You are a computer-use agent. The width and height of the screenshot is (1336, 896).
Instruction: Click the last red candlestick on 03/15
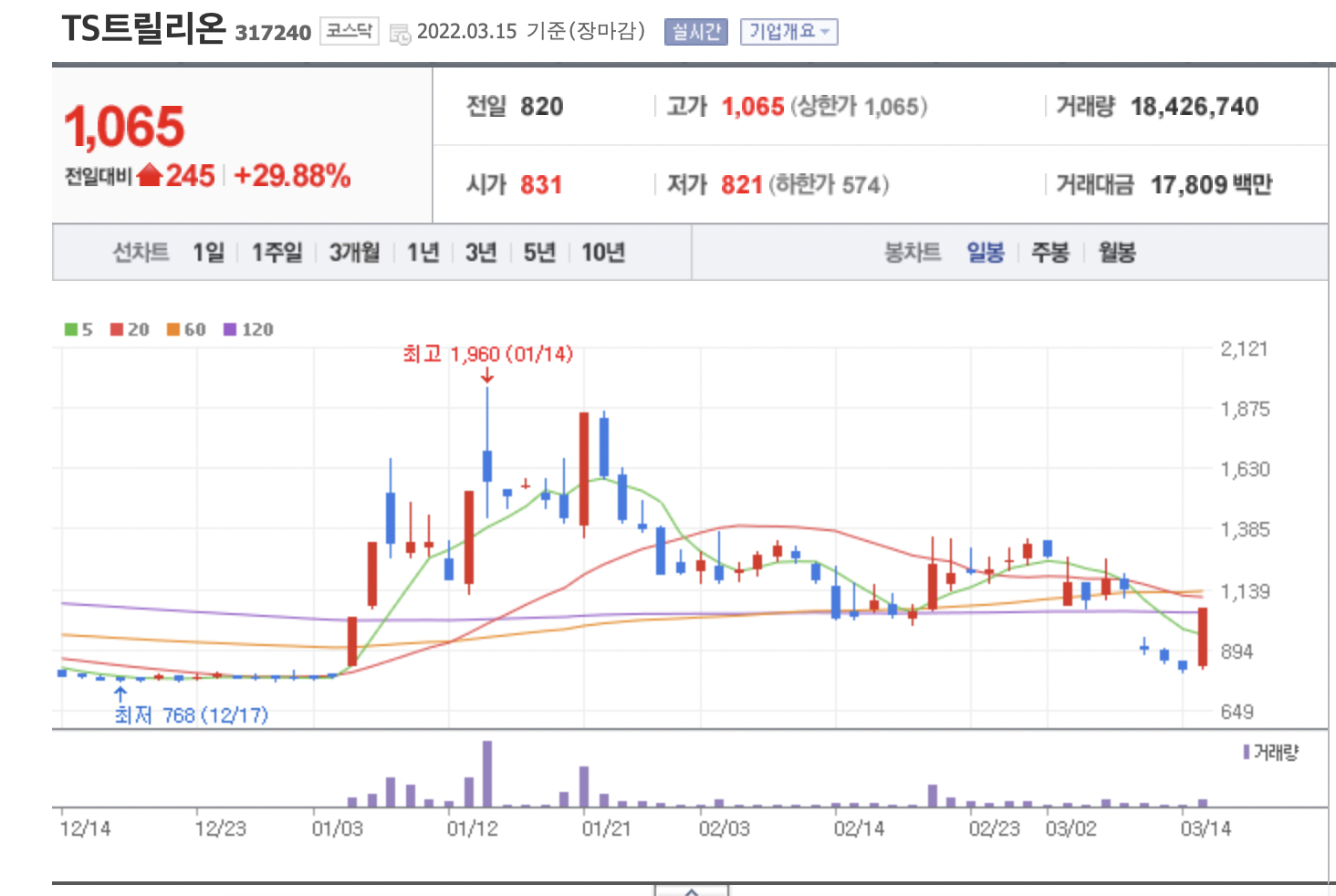pyautogui.click(x=1203, y=637)
